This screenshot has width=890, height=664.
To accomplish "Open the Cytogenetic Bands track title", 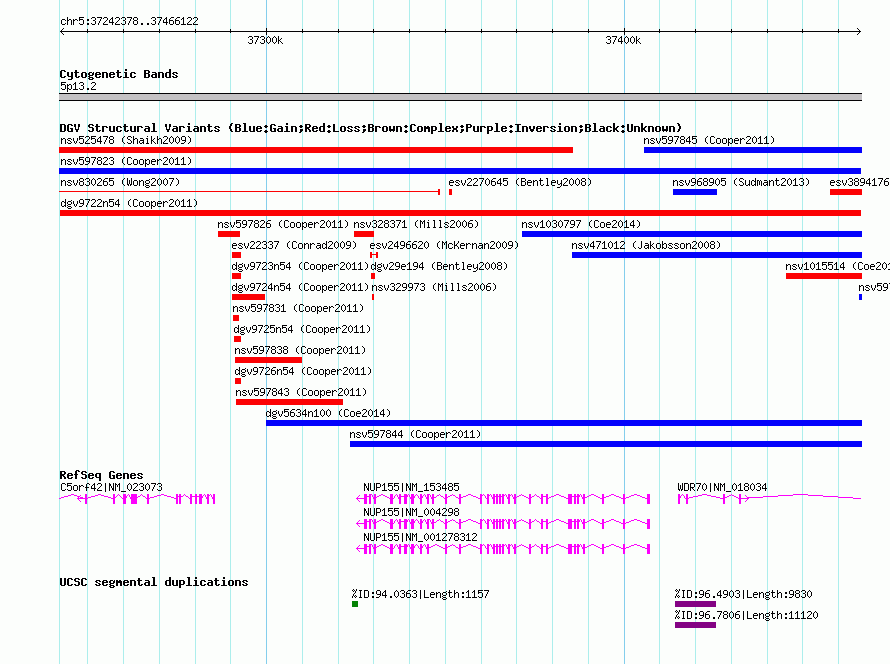I will (x=119, y=74).
